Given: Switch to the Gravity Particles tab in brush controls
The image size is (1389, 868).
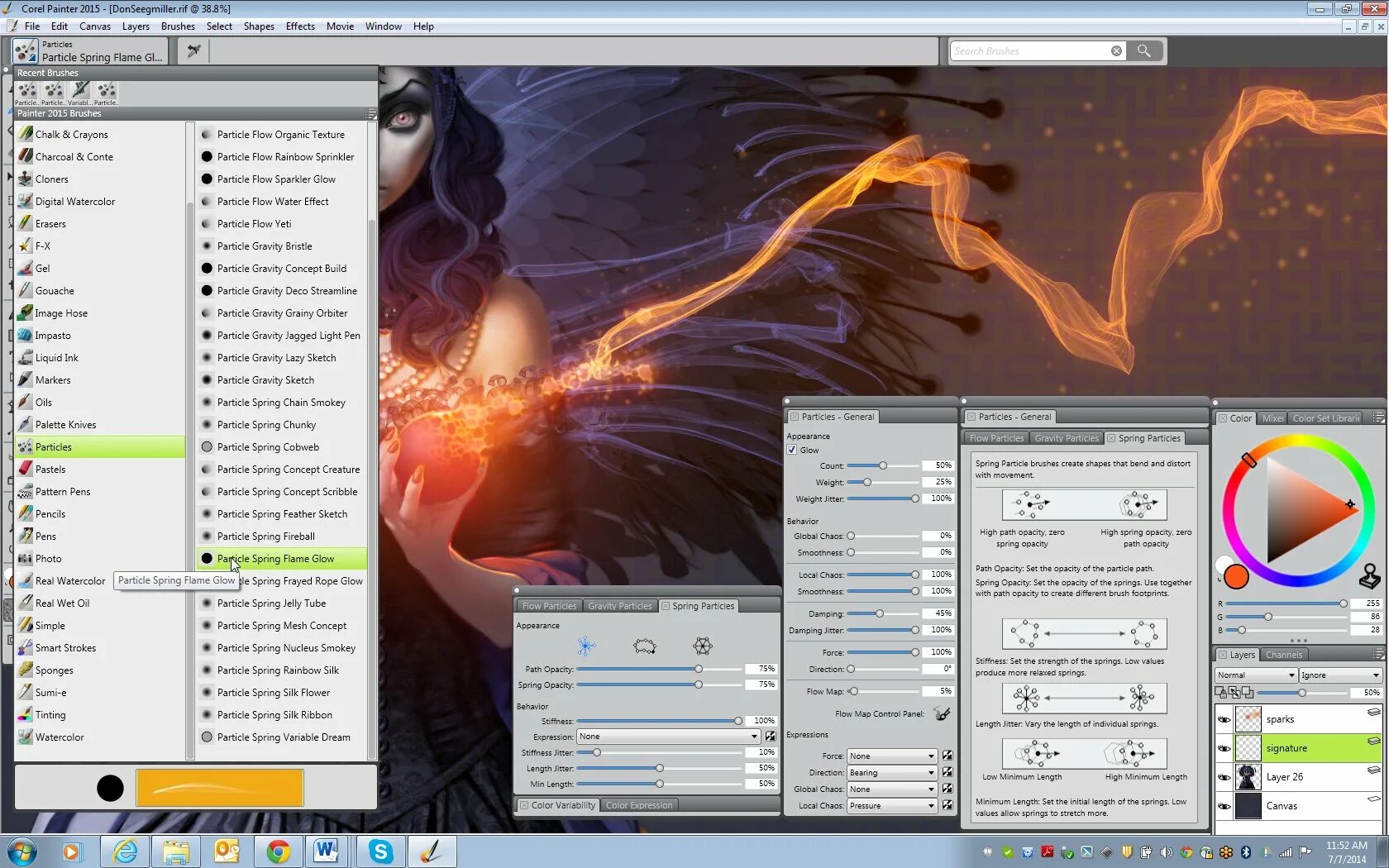Looking at the screenshot, I should pos(620,606).
